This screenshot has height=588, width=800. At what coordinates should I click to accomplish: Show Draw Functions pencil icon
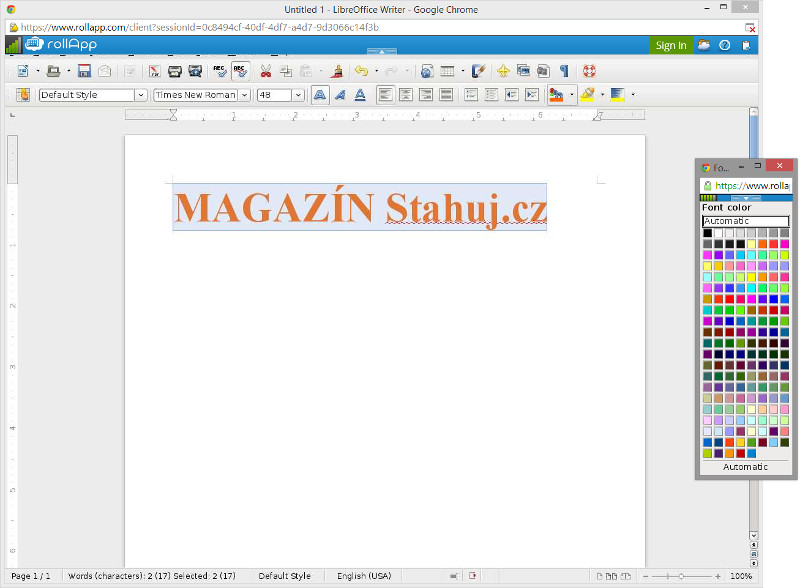click(478, 71)
